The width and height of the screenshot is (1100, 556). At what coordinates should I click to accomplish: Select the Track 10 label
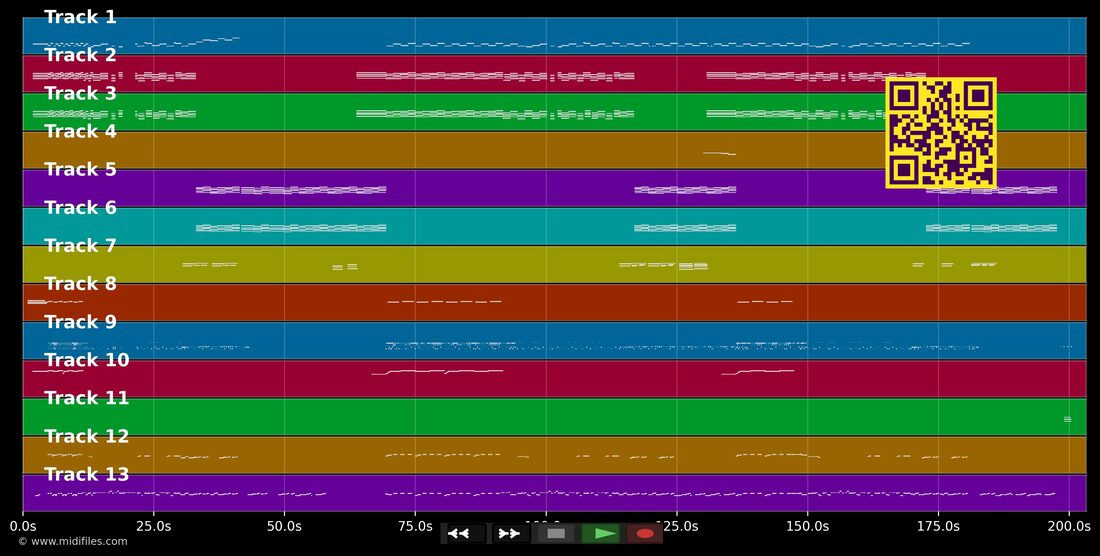click(87, 360)
